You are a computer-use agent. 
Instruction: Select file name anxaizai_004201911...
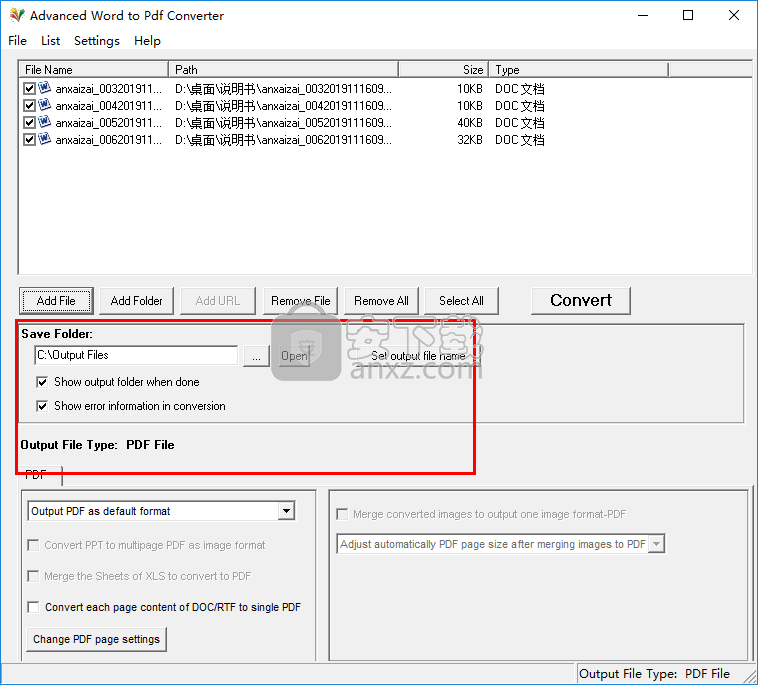108,106
